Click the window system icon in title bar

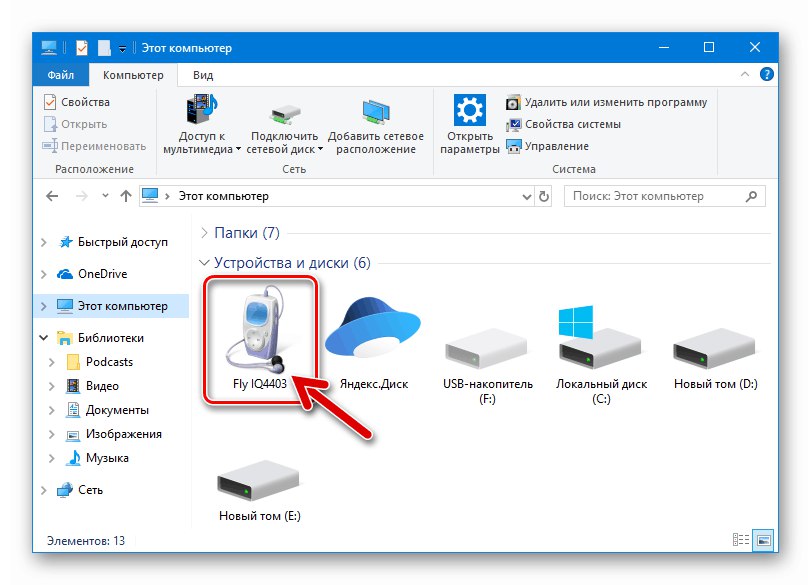tap(49, 48)
